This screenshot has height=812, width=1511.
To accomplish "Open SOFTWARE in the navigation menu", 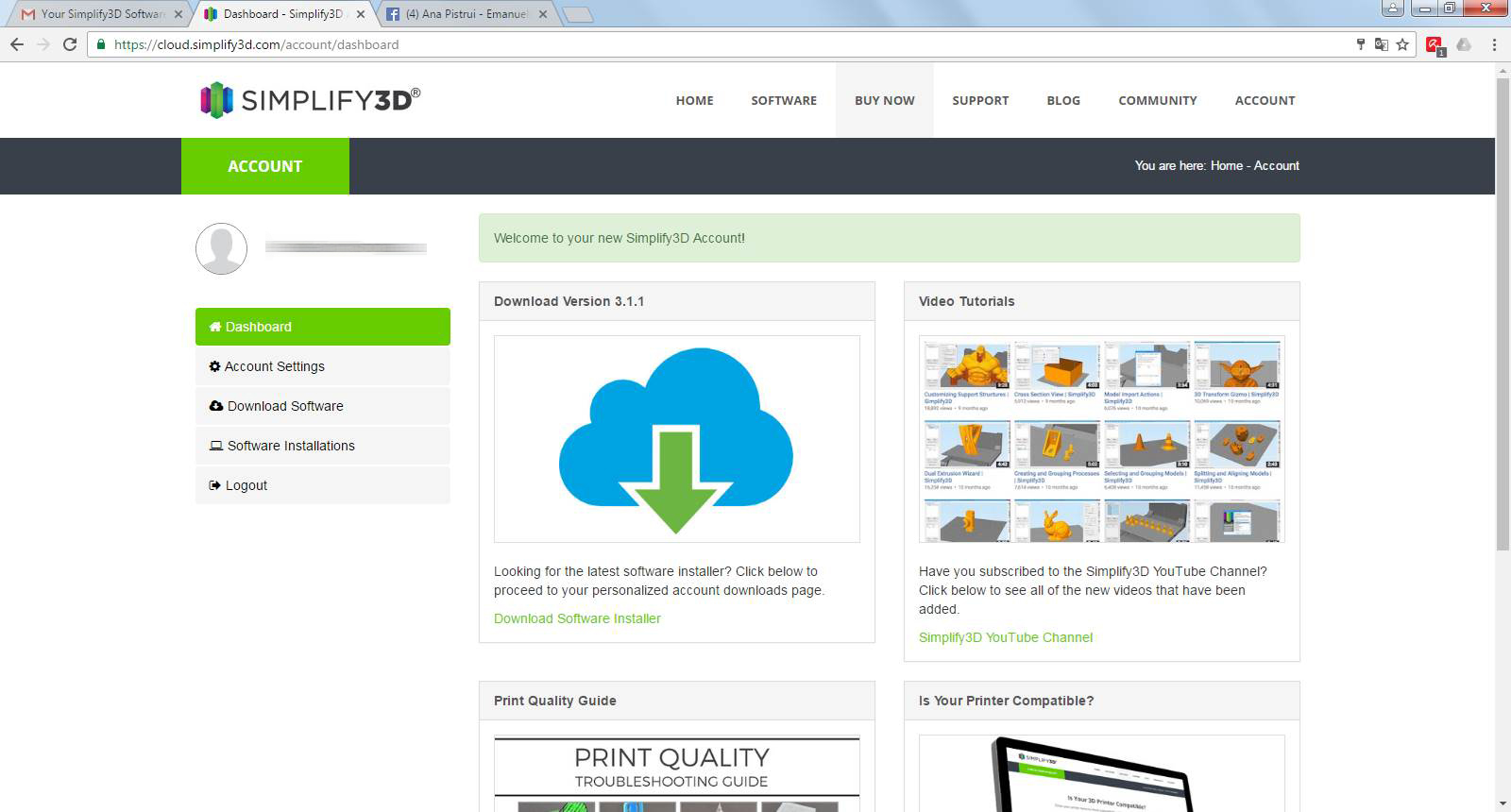I will coord(784,100).
